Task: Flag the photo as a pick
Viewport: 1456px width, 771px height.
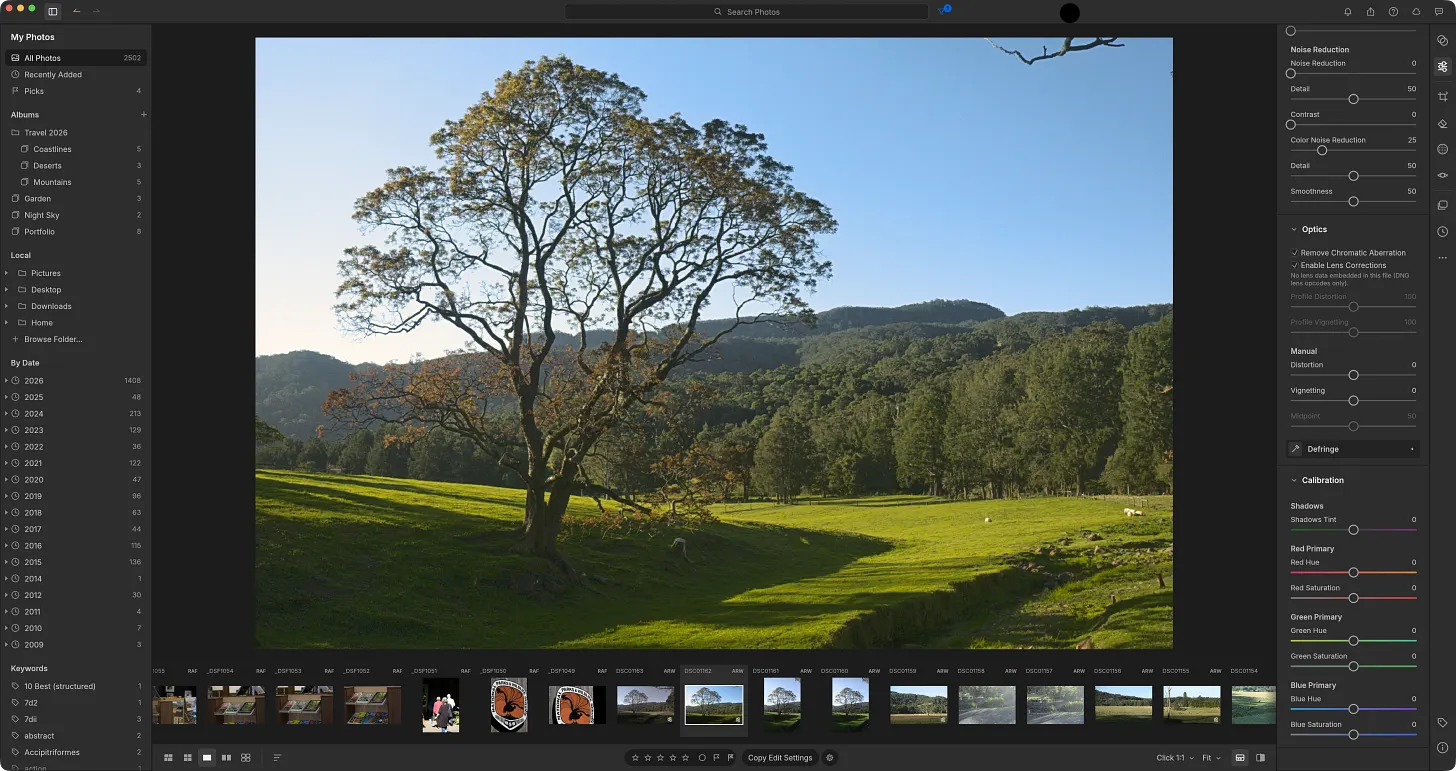Action: point(716,758)
